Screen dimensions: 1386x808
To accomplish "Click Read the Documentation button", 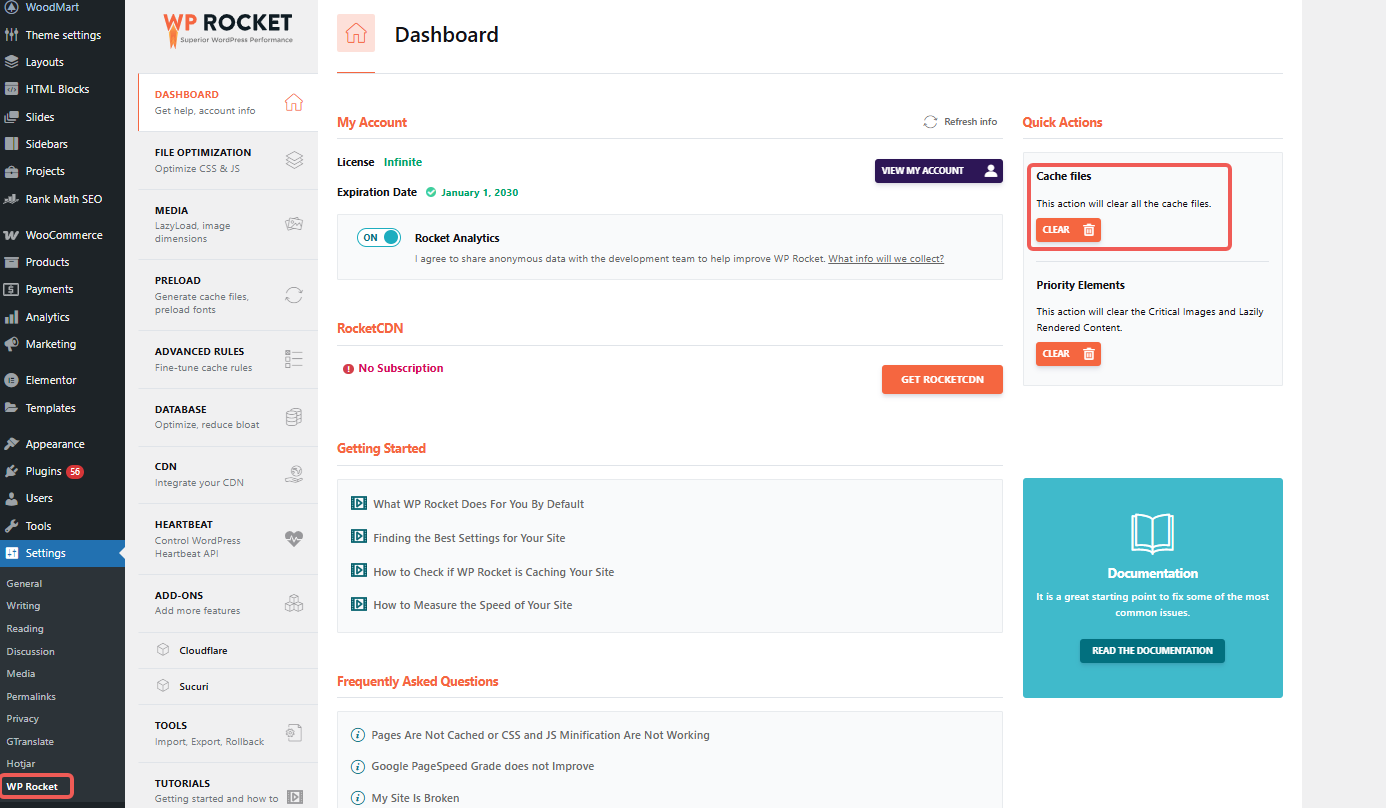I will [1152, 651].
